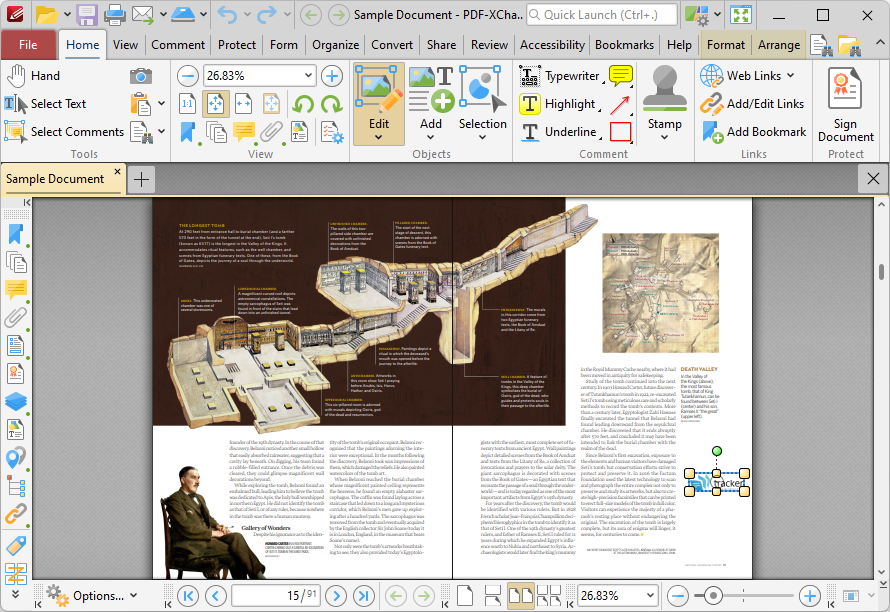Click the vertical scrollbar thumb
890x612 pixels.
(x=881, y=272)
